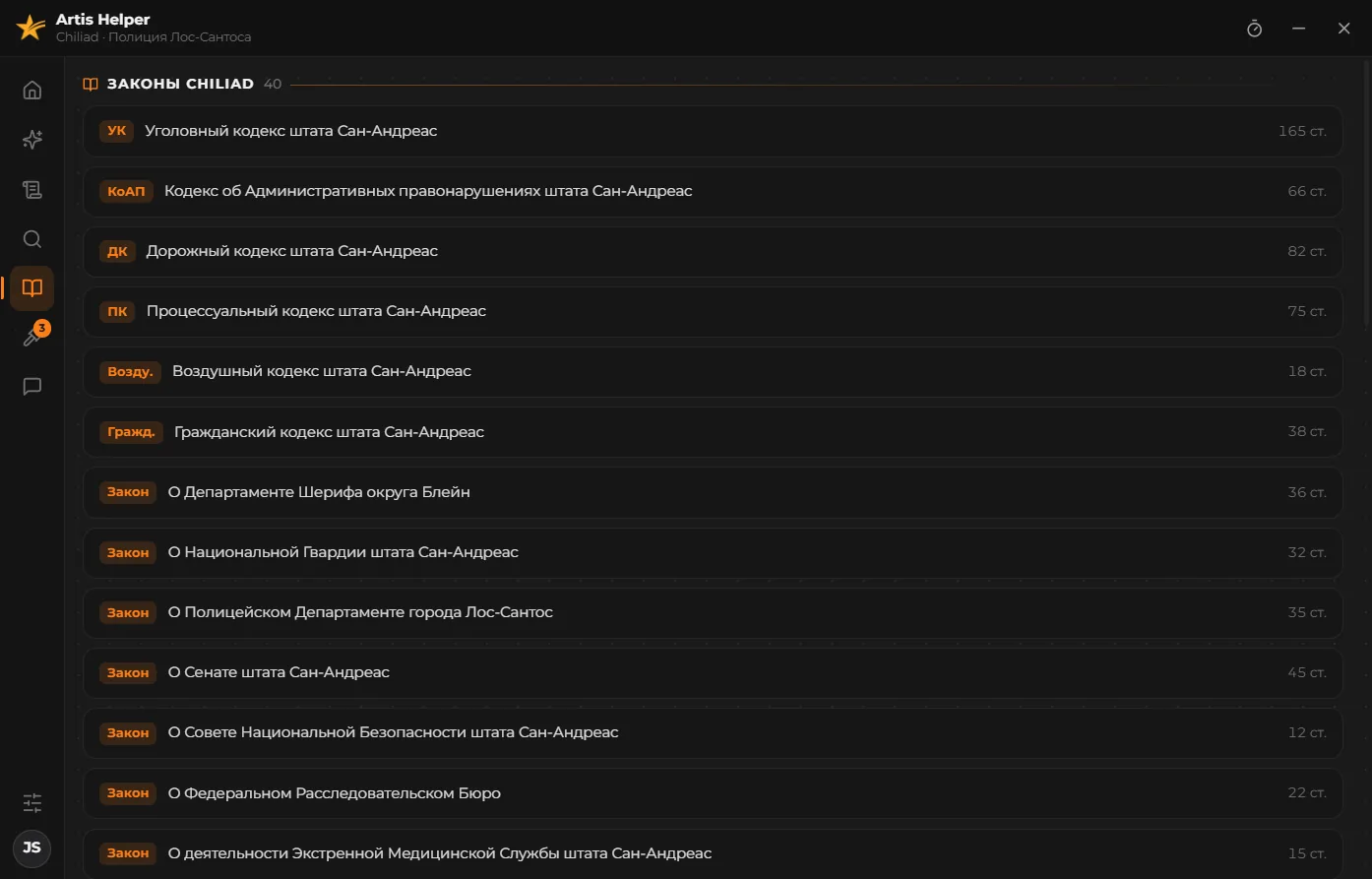Open Воздушный кодекс штата Сан-Андреас
This screenshot has width=1372, height=879.
(x=713, y=371)
